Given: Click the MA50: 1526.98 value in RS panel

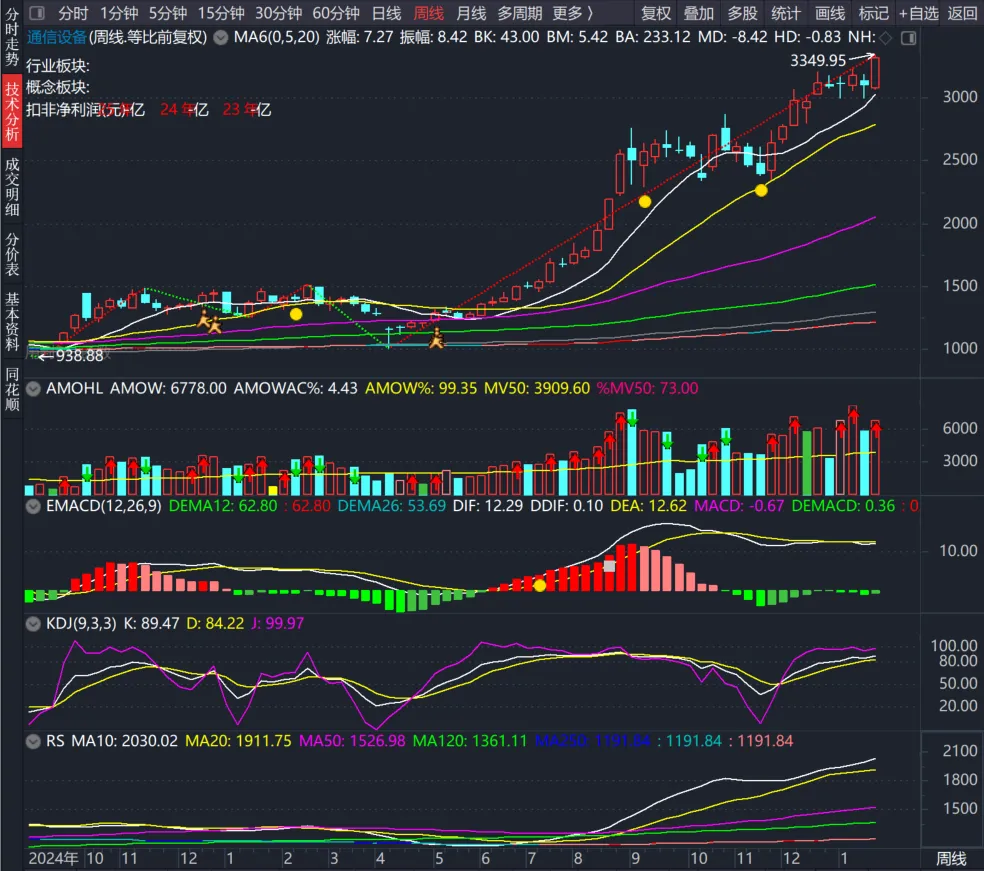Looking at the screenshot, I should click(352, 741).
